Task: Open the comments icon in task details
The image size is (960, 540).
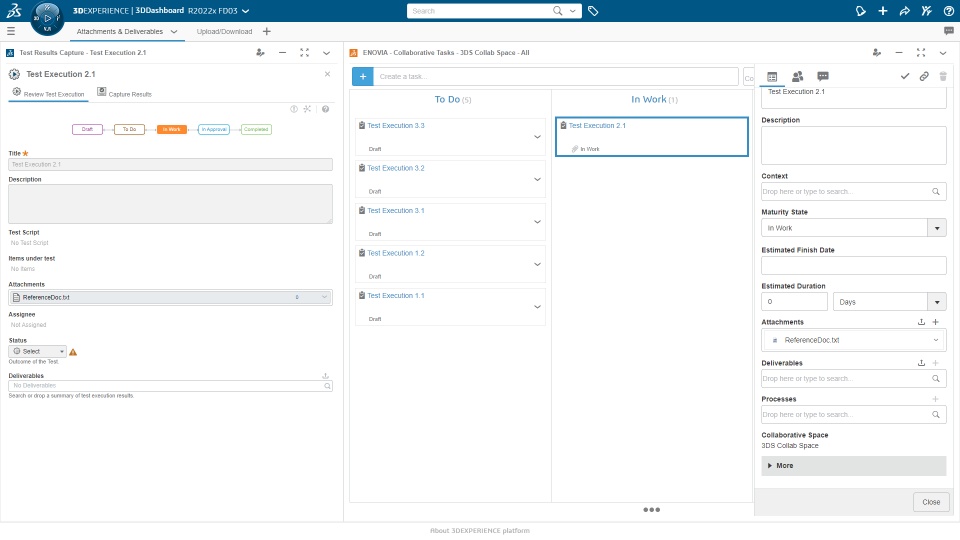Action: [x=822, y=77]
